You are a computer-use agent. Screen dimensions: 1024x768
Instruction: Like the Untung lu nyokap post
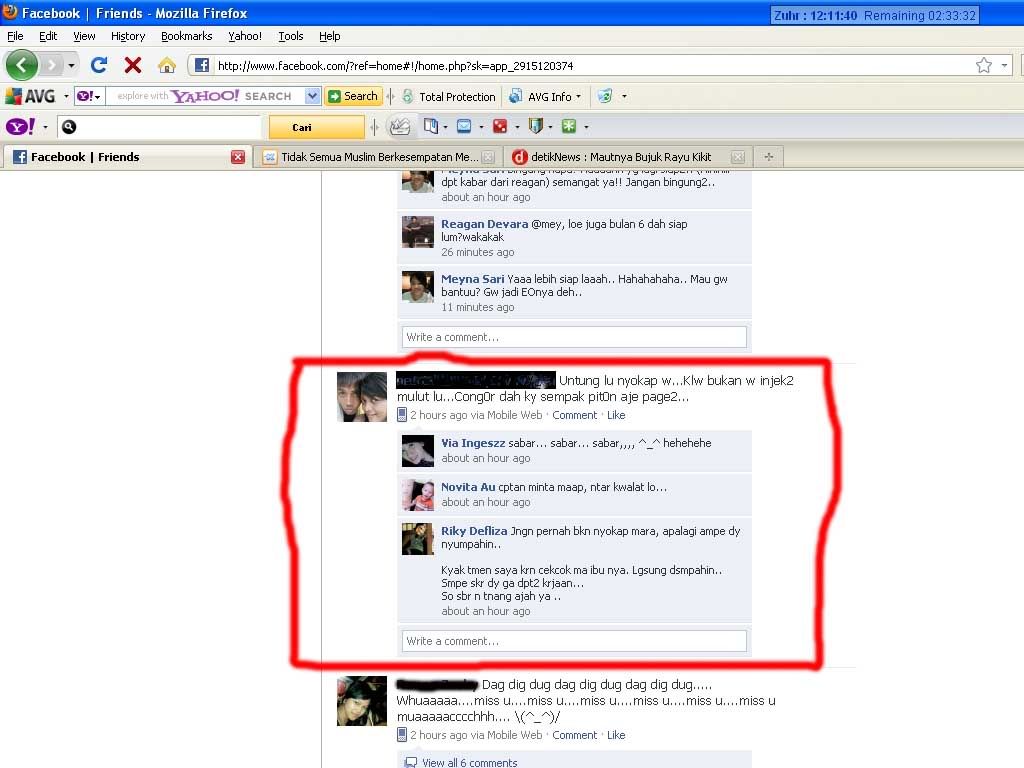click(616, 415)
